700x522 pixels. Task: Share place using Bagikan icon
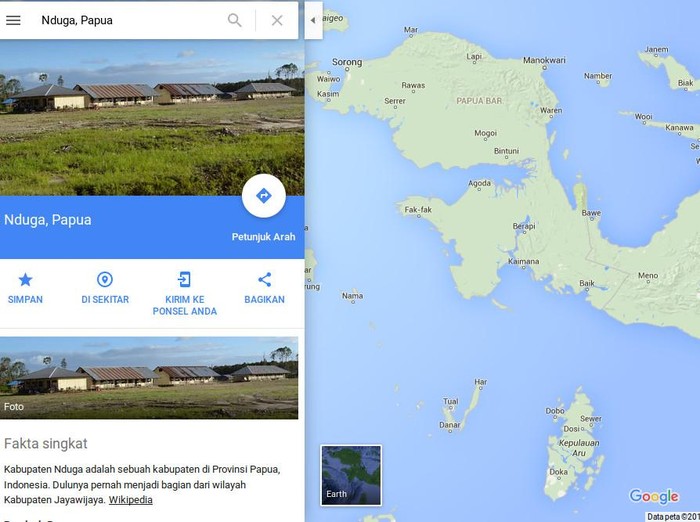click(264, 280)
